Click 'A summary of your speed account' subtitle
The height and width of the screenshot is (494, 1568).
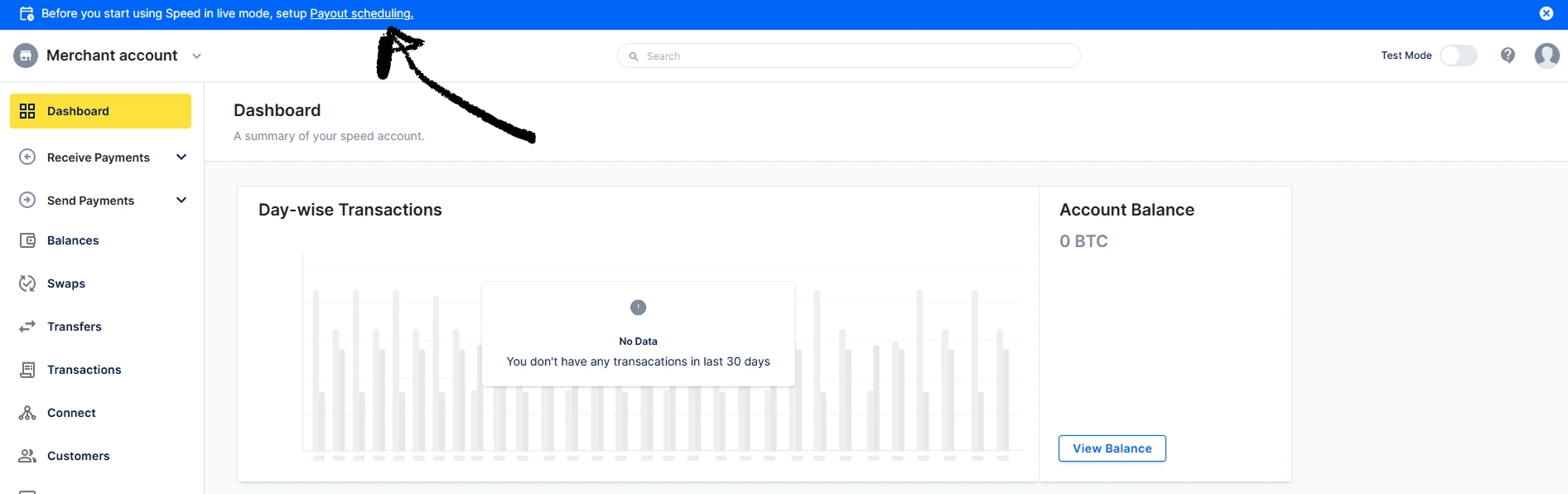[x=329, y=136]
